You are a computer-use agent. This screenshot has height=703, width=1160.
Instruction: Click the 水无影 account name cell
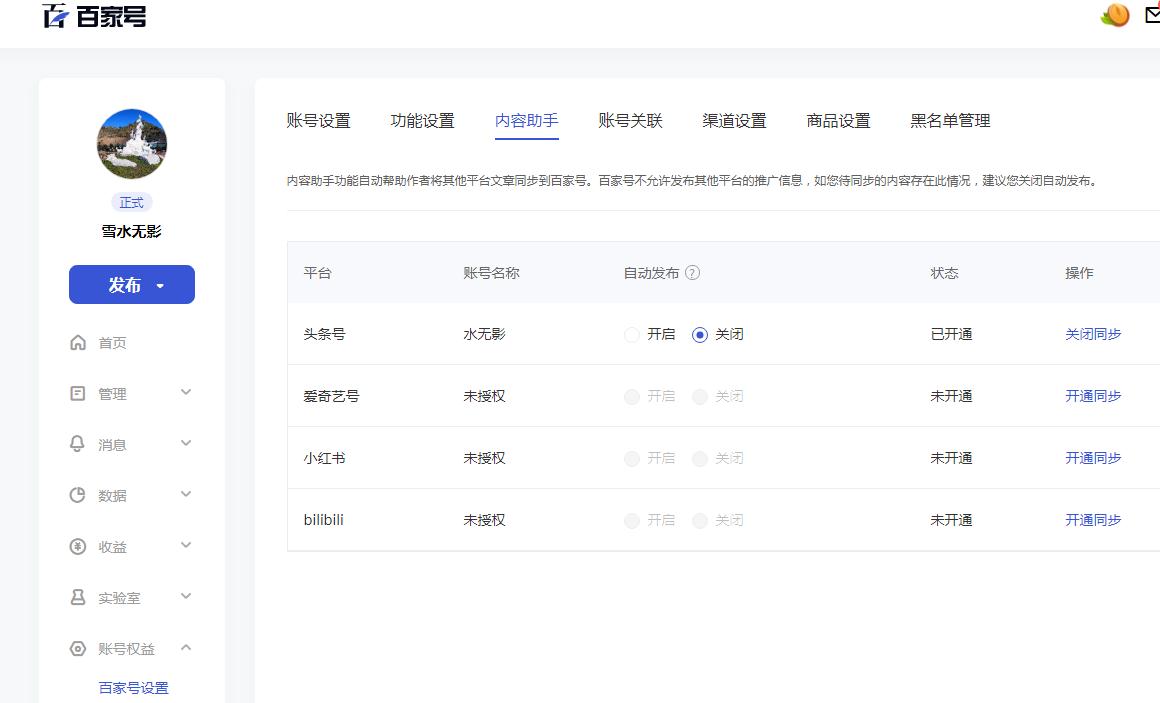coord(484,334)
